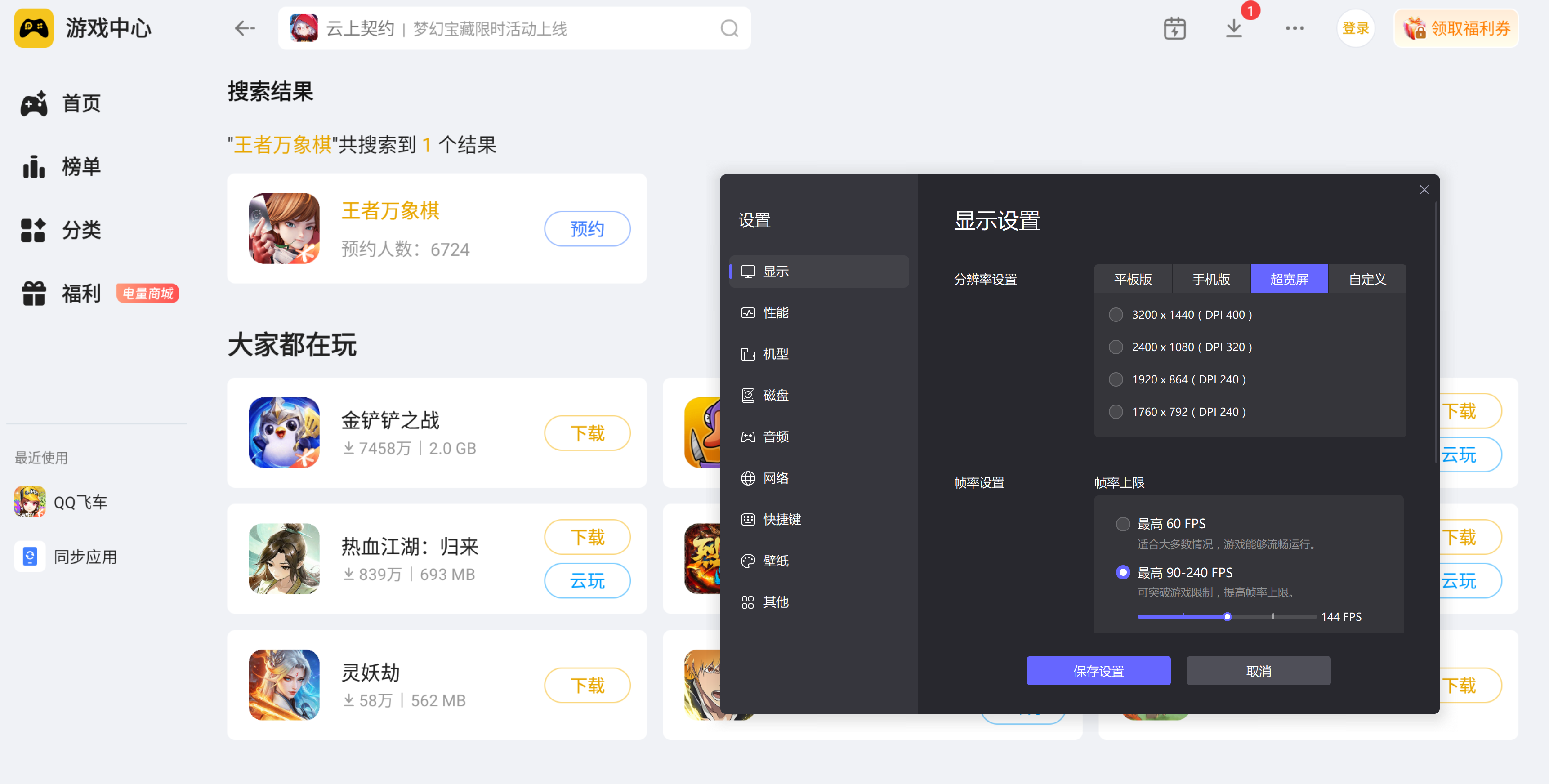Switch to 平板版 resolution tab
This screenshot has height=784, width=1549.
(x=1132, y=279)
